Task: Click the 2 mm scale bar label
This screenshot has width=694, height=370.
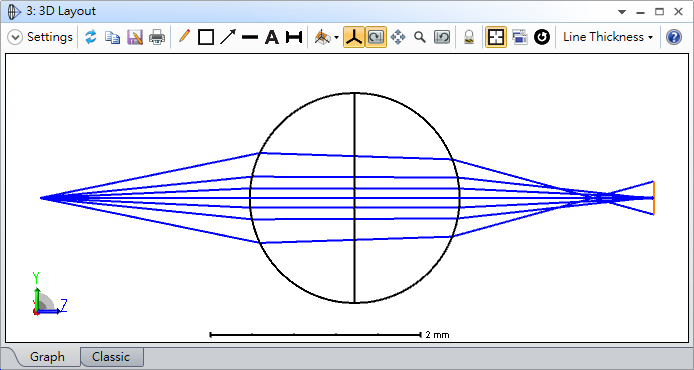Action: coord(437,335)
